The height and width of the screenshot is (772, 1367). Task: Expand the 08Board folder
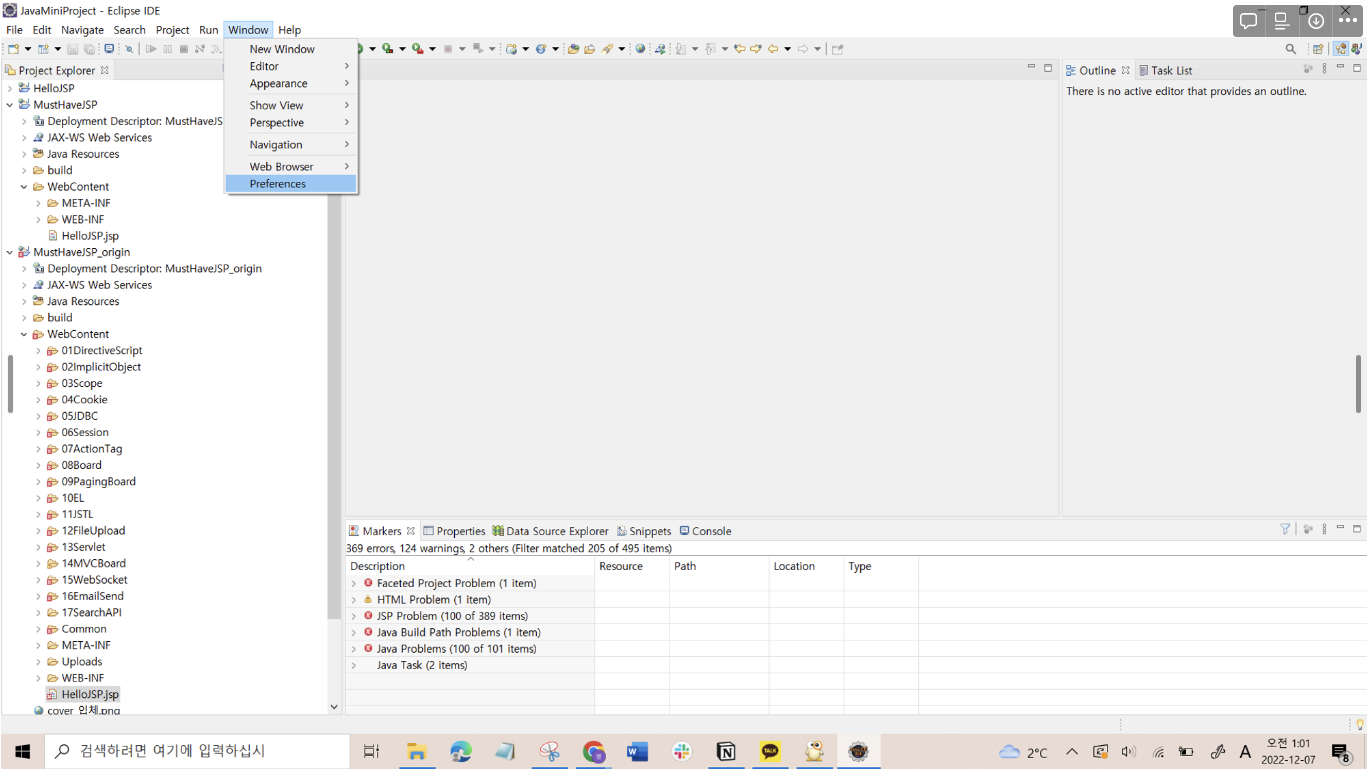pyautogui.click(x=38, y=465)
